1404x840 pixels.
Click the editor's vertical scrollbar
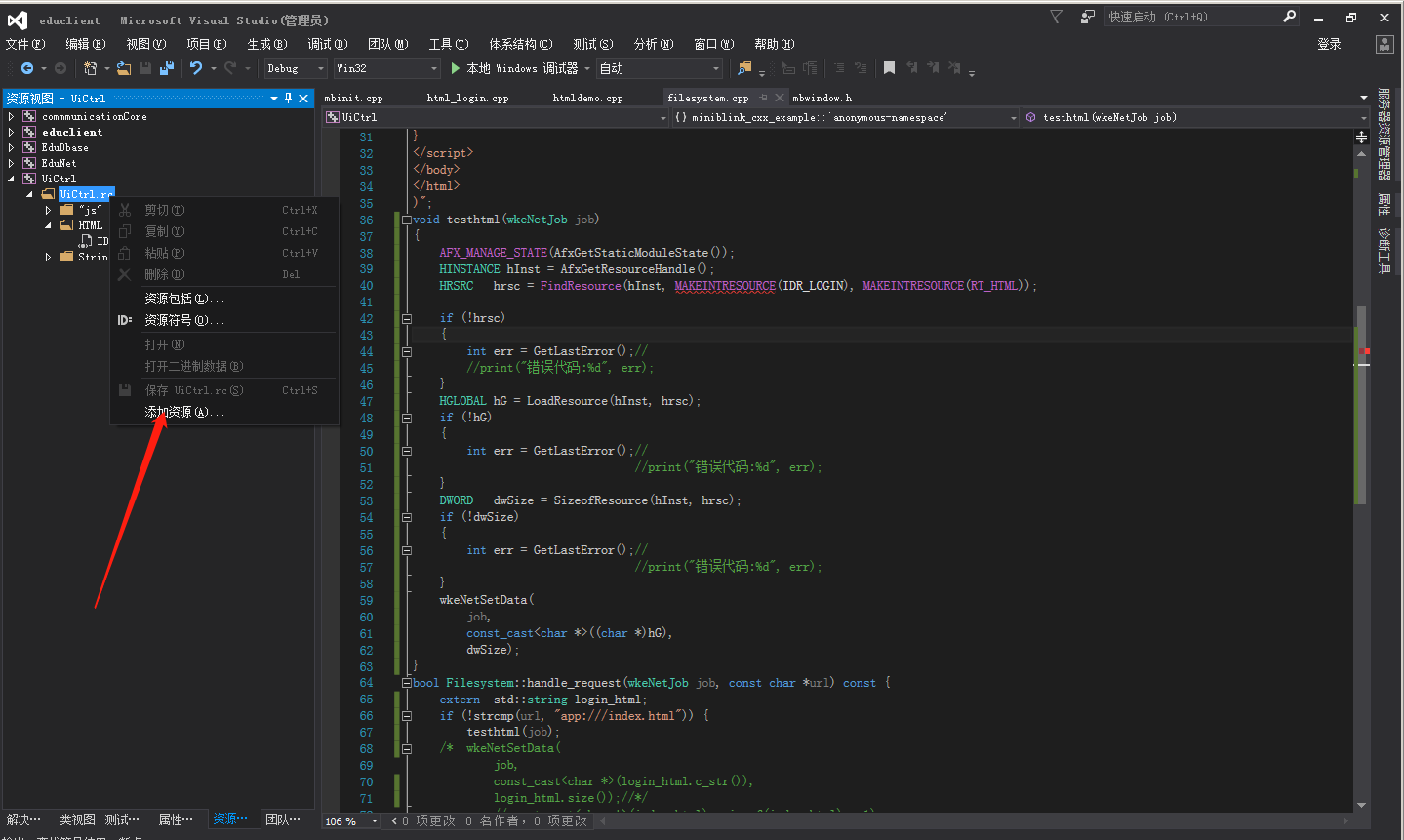tap(1357, 390)
